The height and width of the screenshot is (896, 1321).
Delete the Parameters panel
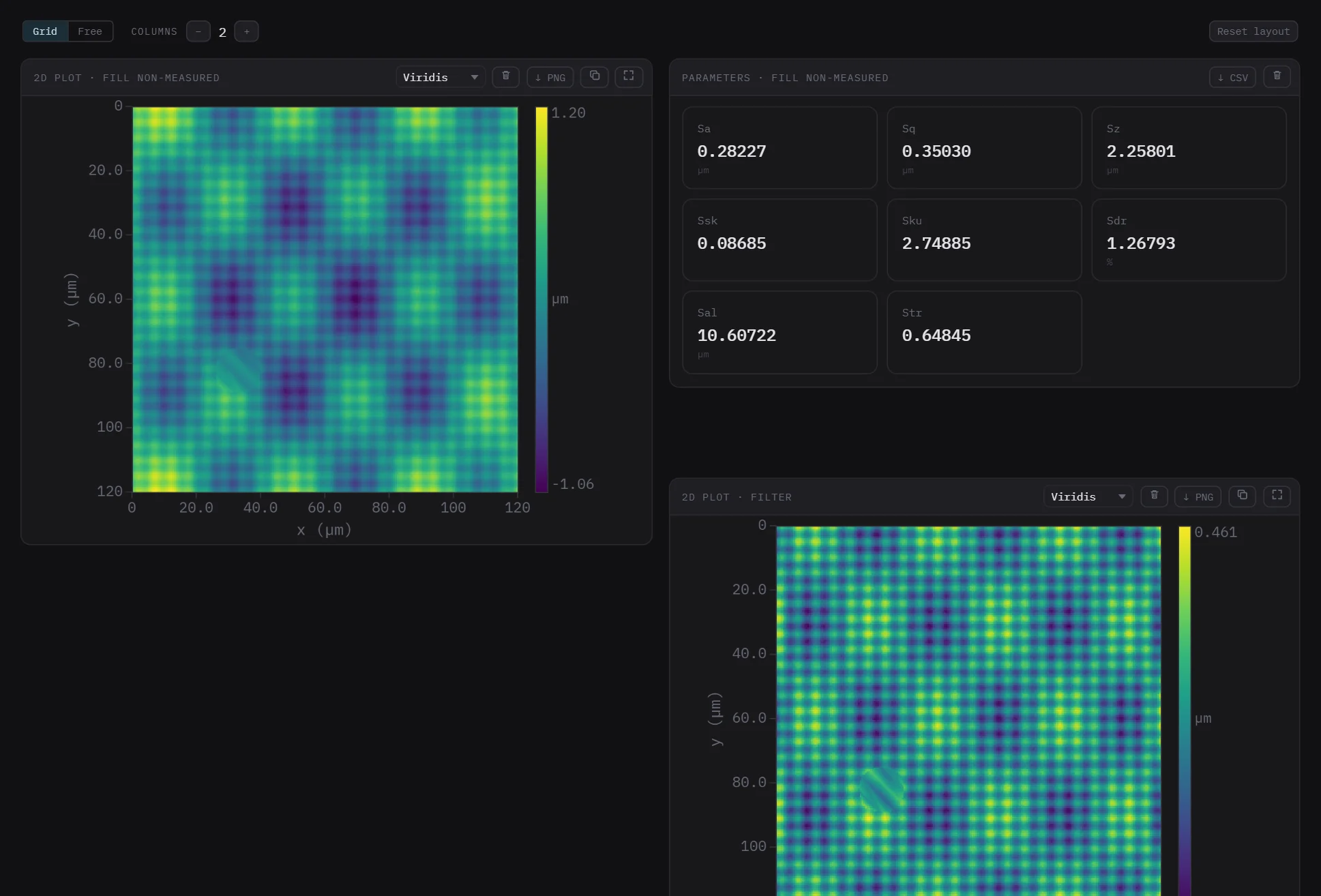1277,77
